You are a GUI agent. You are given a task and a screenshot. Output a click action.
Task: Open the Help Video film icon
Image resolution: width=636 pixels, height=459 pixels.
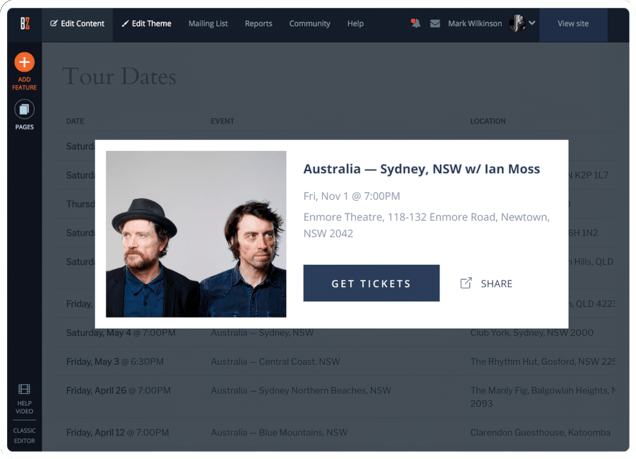[x=24, y=390]
